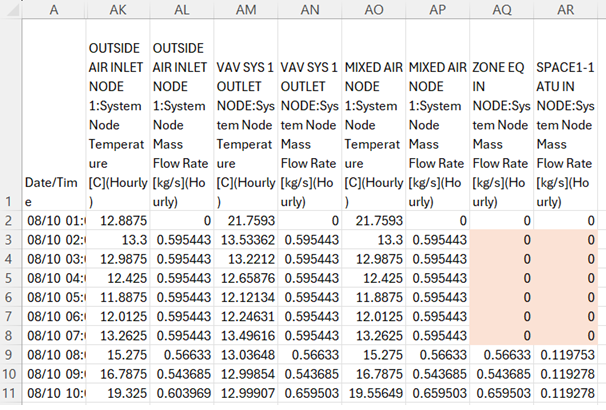Image resolution: width=606 pixels, height=410 pixels.
Task: Click the SPACE1-1 ATU IN NODE header cell
Action: 565,115
